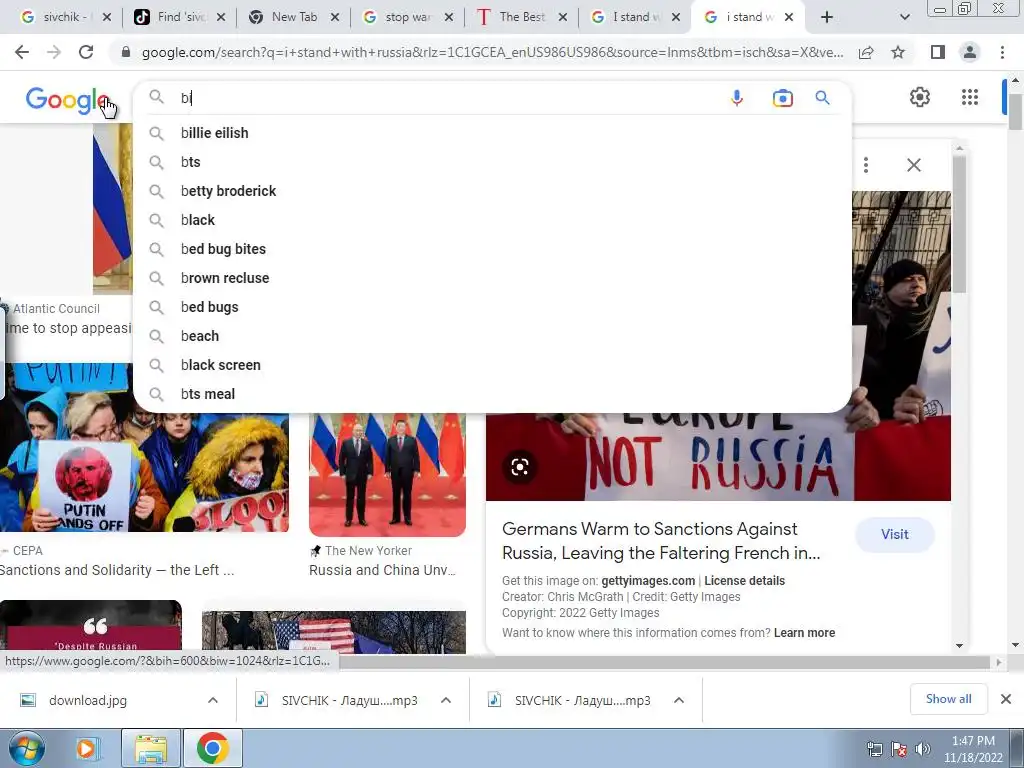The image size is (1024, 768).
Task: Click the image preview three-dot options
Action: coord(866,165)
